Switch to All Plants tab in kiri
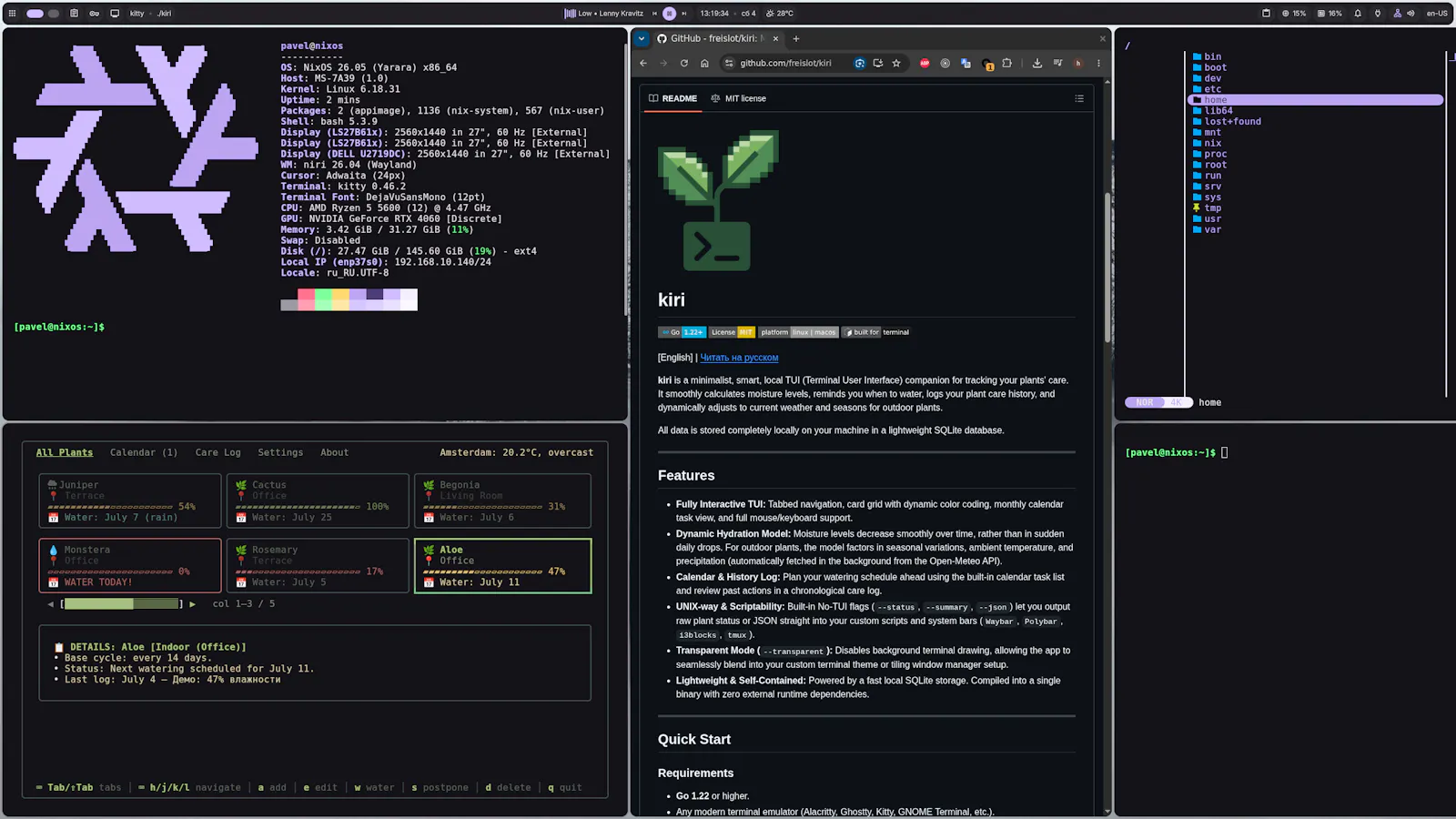Screen dimensions: 1456x819 pos(64,452)
